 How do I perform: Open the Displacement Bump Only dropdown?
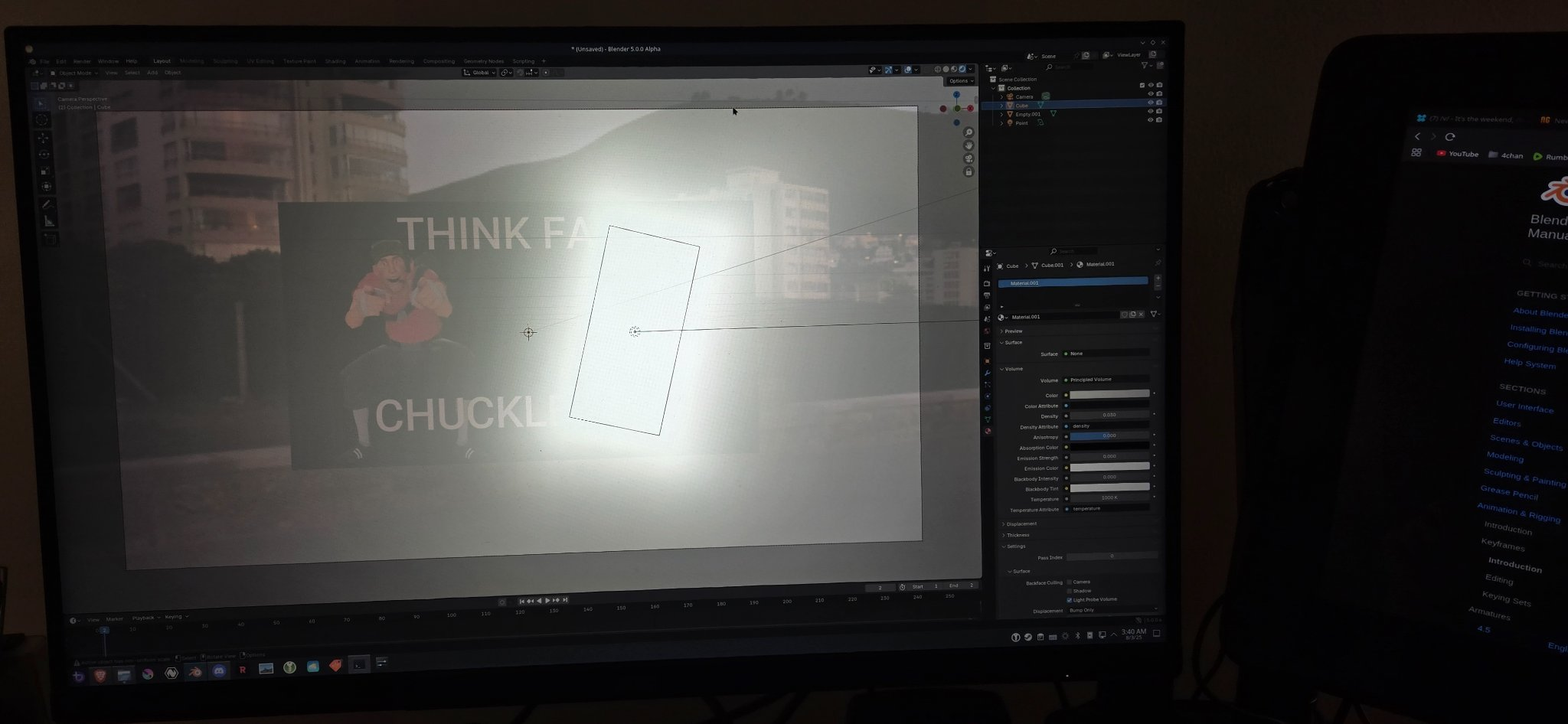tap(1112, 611)
